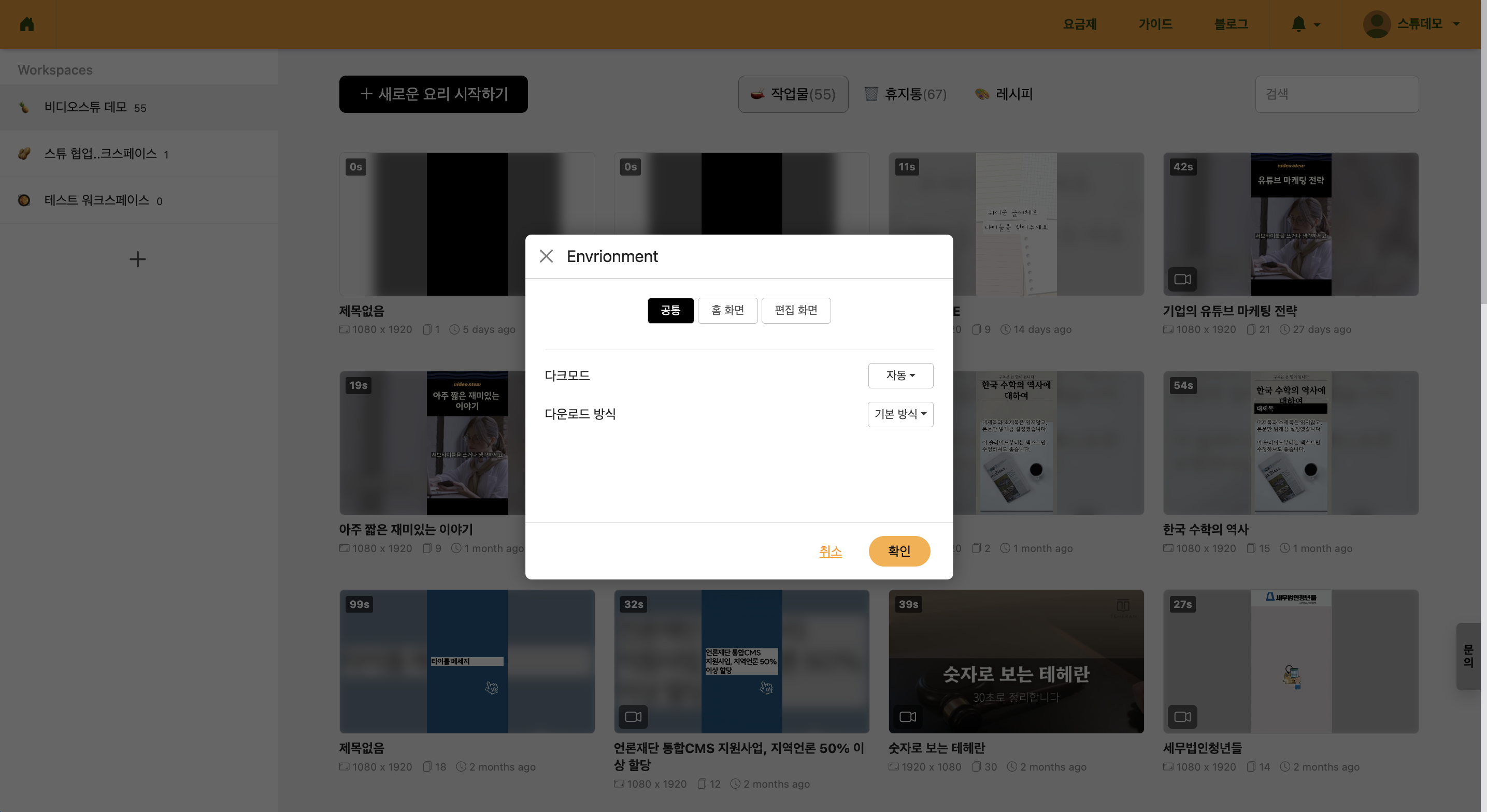The height and width of the screenshot is (812, 1487).
Task: Close the Envrionment dialog with X
Action: click(x=546, y=256)
